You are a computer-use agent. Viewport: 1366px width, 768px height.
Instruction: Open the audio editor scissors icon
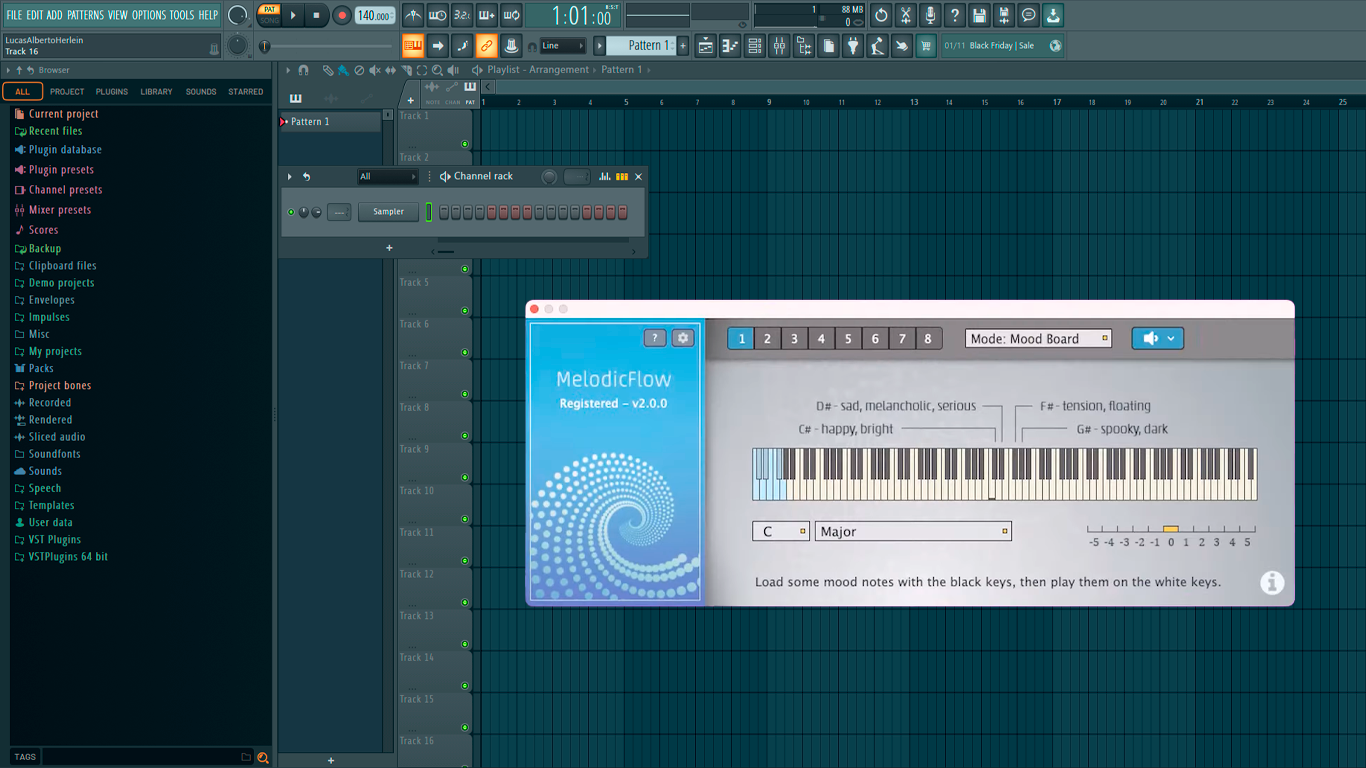click(906, 16)
